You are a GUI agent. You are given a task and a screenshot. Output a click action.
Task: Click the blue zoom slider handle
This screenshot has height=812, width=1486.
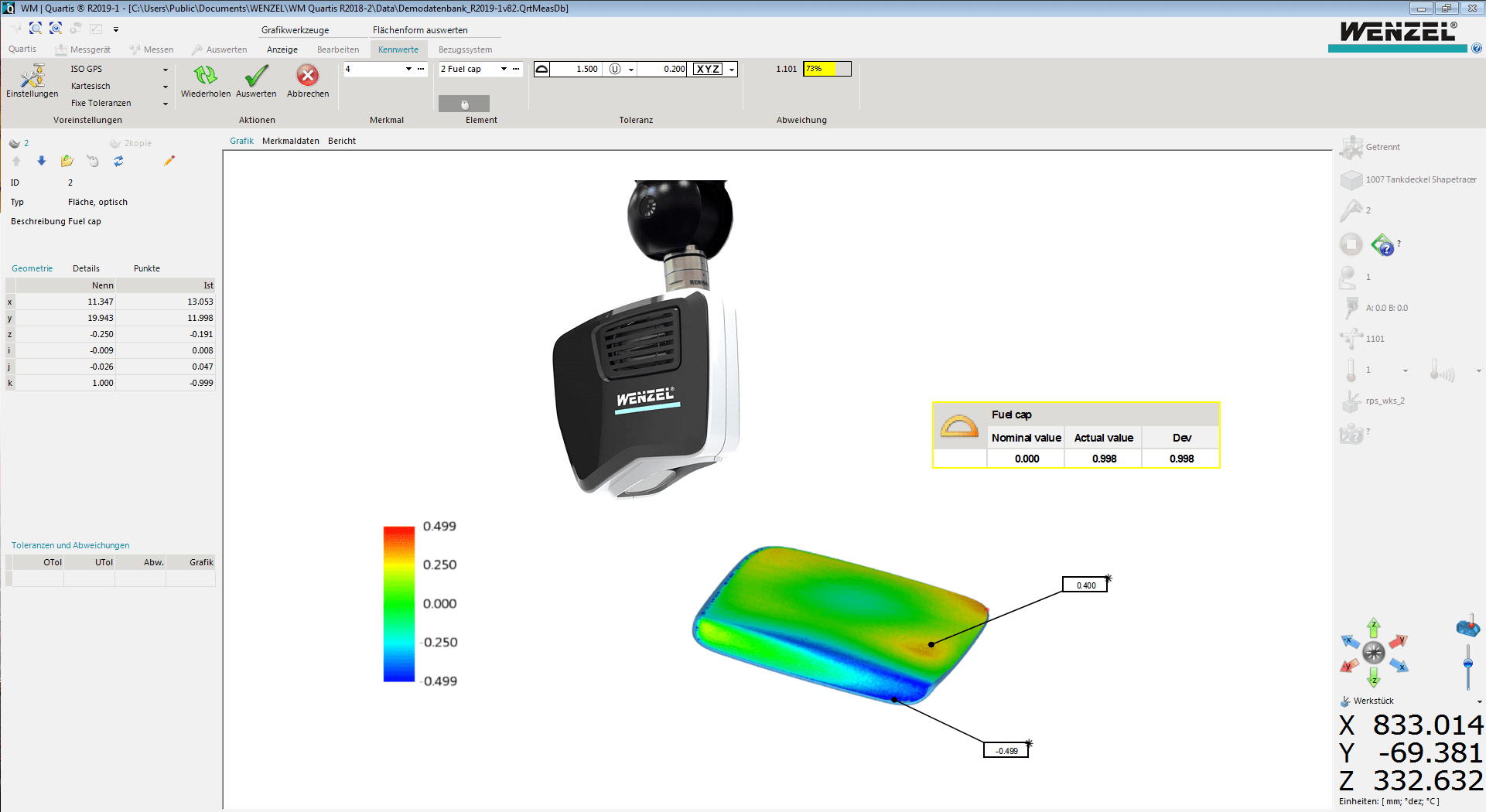point(1467,664)
